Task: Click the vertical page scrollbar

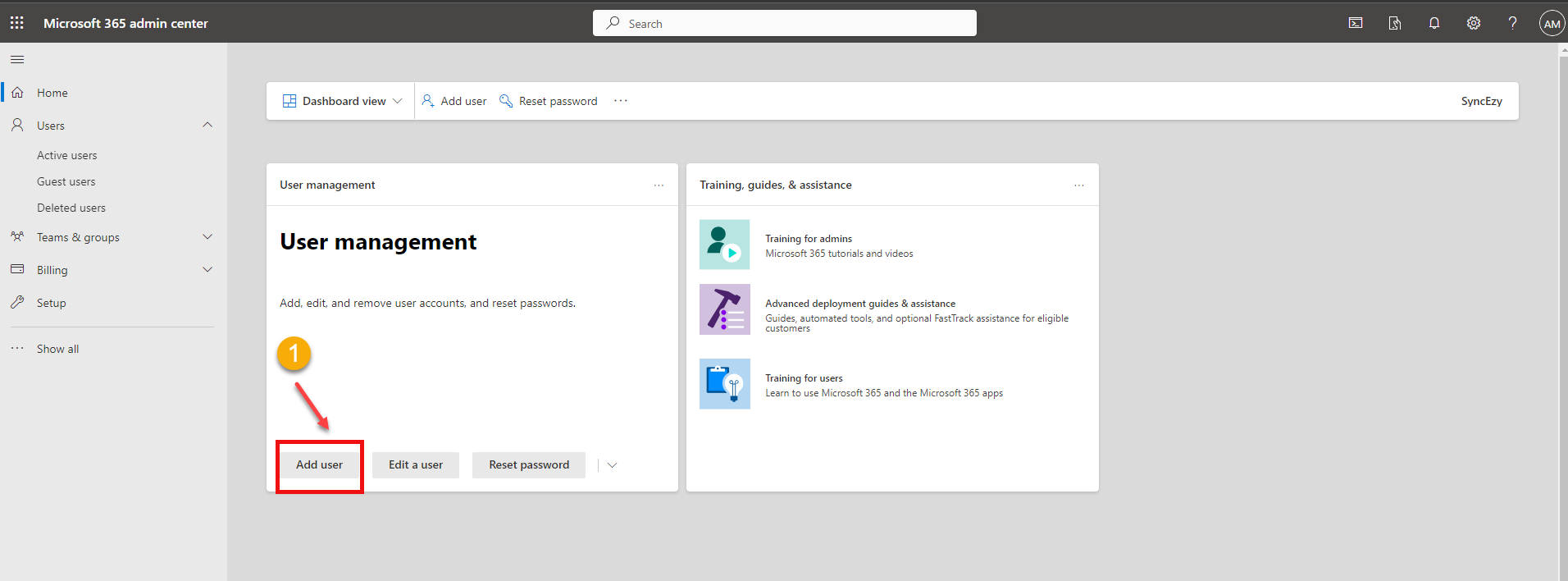Action: [1562, 312]
